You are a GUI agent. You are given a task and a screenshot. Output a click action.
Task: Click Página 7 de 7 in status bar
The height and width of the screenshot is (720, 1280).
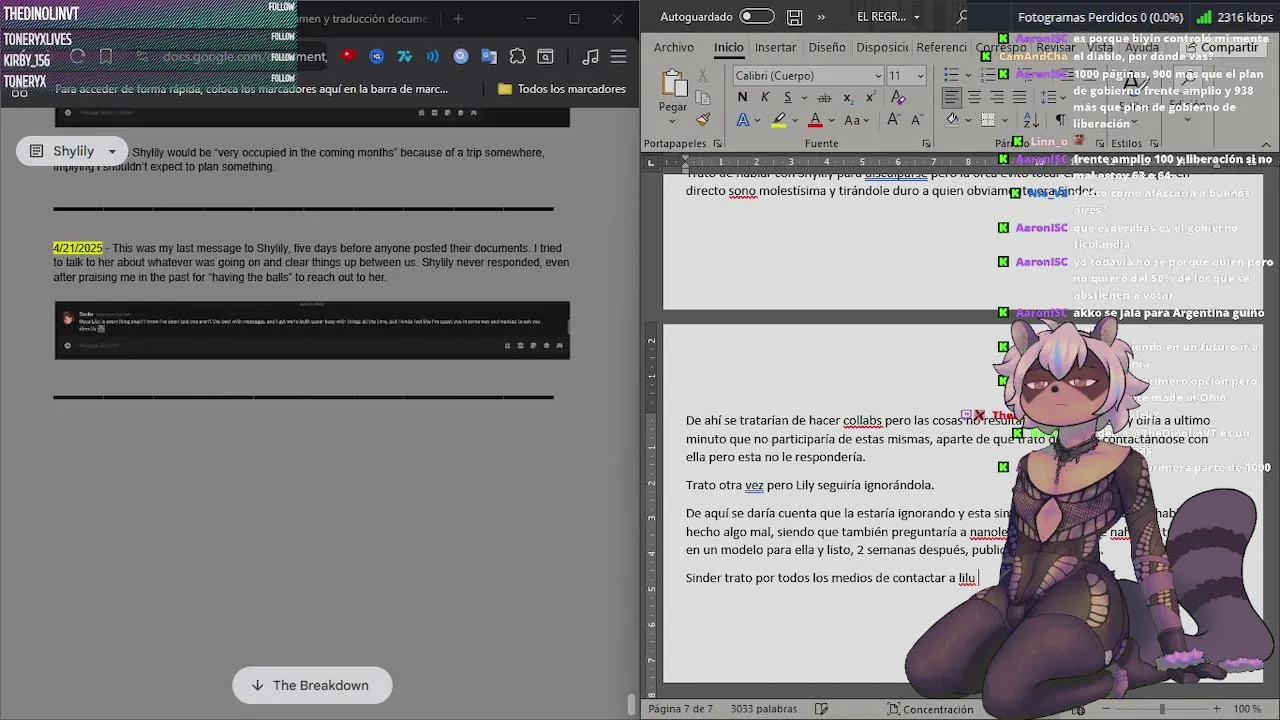[680, 709]
